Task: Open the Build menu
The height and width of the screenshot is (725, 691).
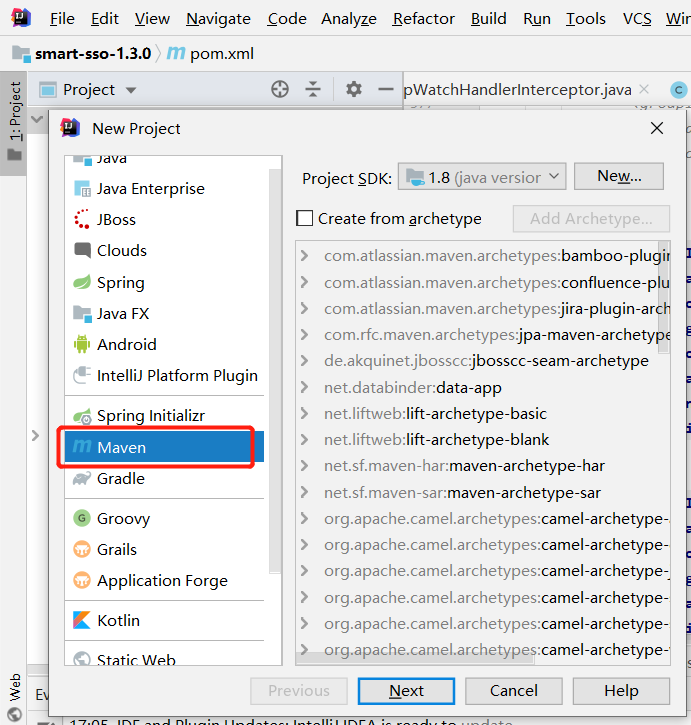Action: pyautogui.click(x=488, y=18)
